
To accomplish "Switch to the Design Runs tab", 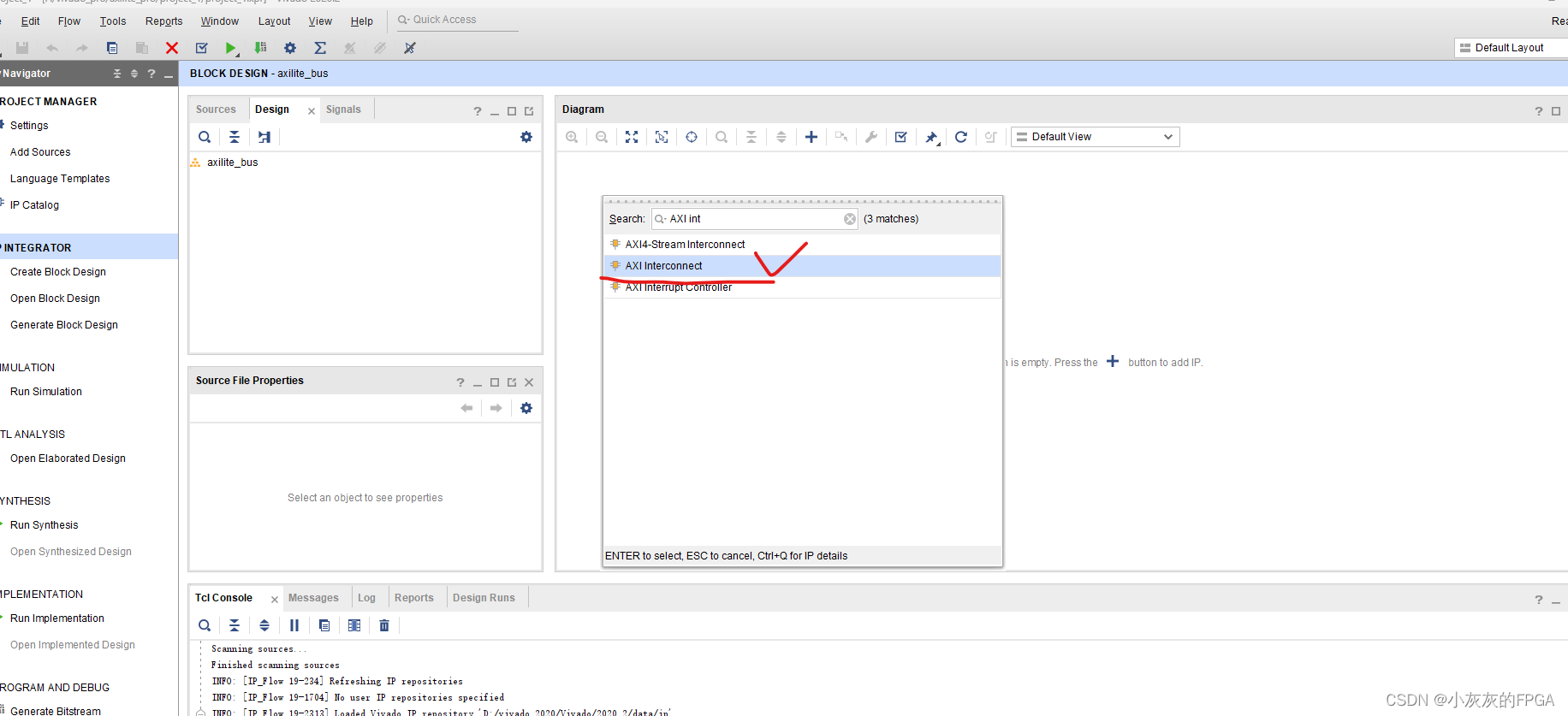I will point(484,598).
